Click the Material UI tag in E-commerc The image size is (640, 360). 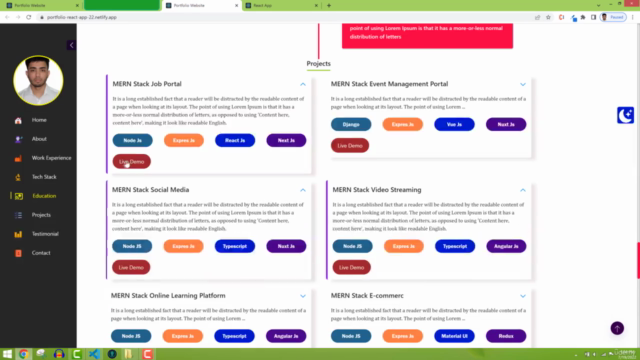coord(454,336)
